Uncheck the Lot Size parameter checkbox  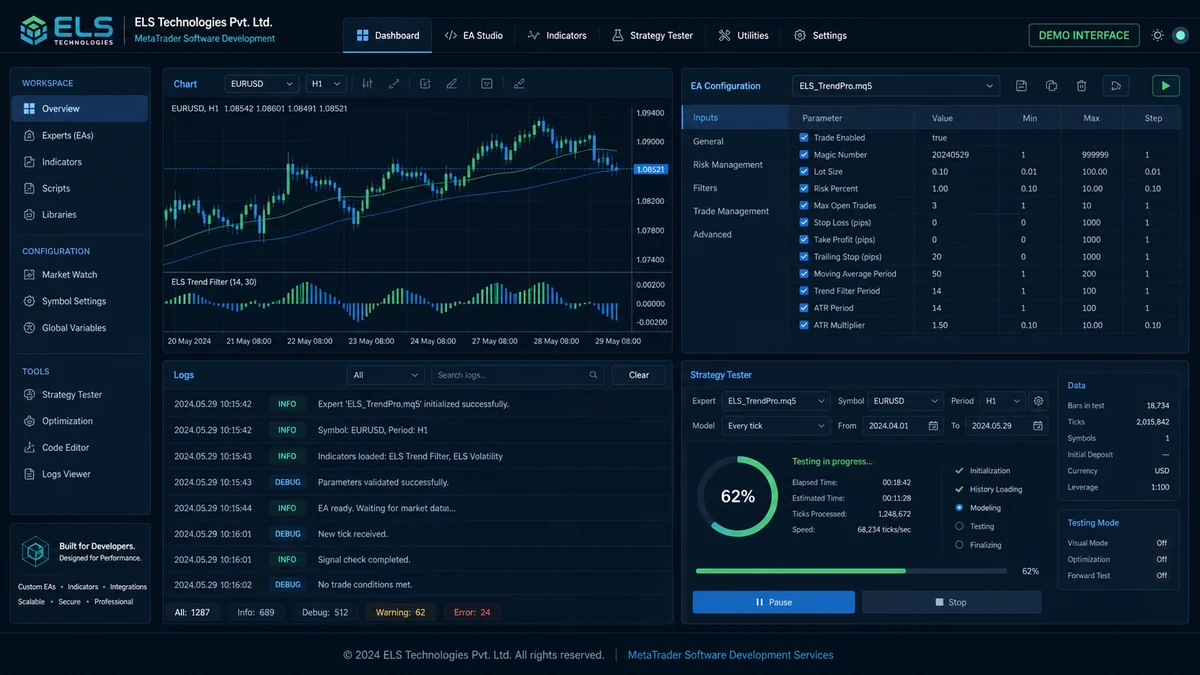coord(804,172)
